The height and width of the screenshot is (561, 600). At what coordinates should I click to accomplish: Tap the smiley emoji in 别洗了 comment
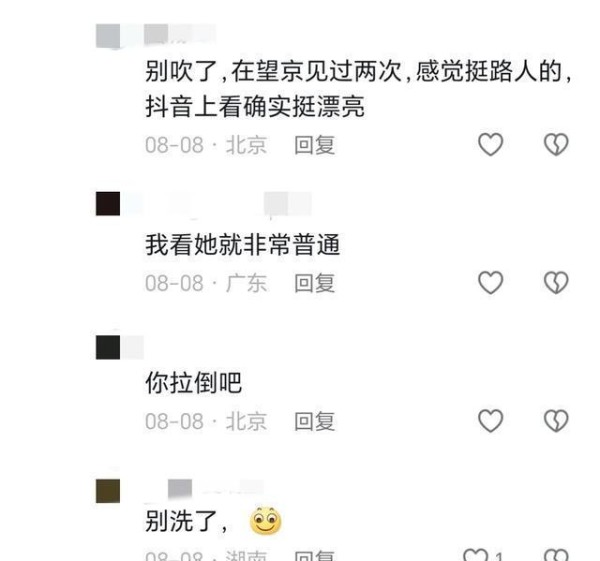266,520
